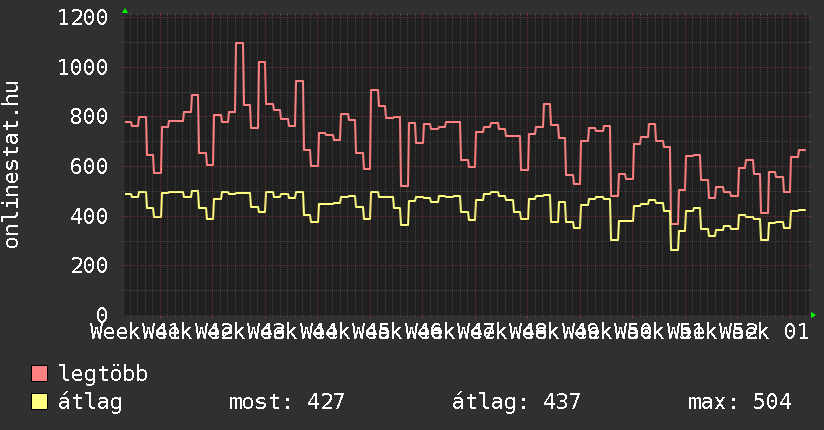Screen dimensions: 824x430
Task: Click the green arrow at x-axis right end
Action: coord(813,315)
